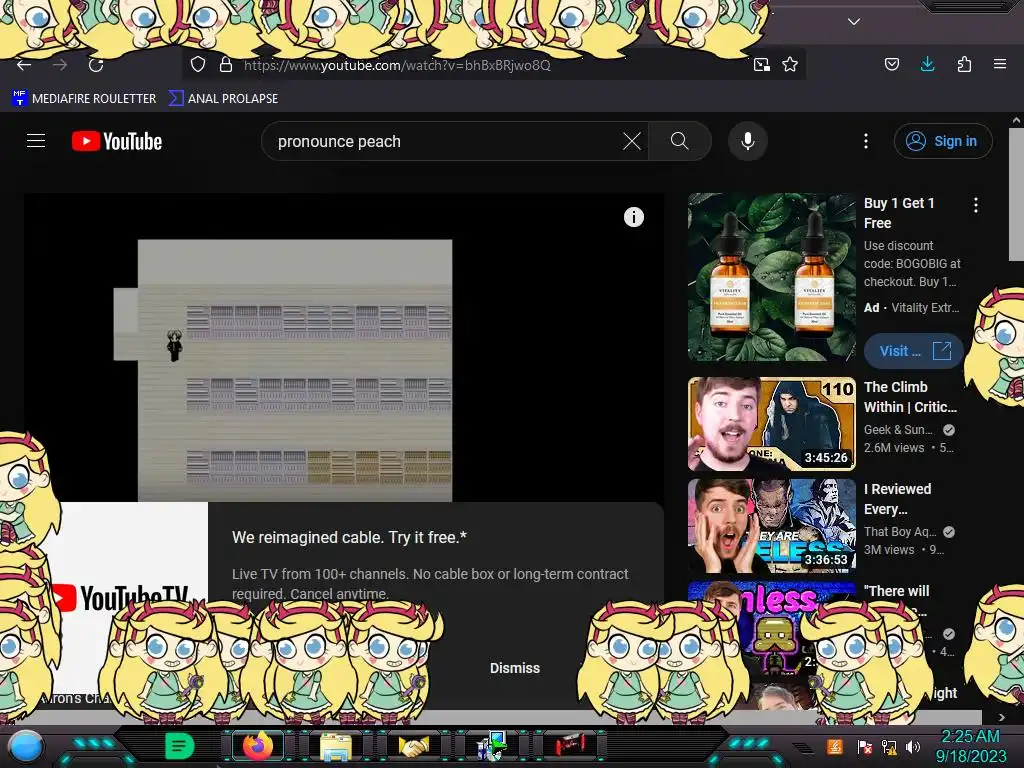Open the extensions puzzle icon
This screenshot has height=768, width=1024.
click(964, 64)
